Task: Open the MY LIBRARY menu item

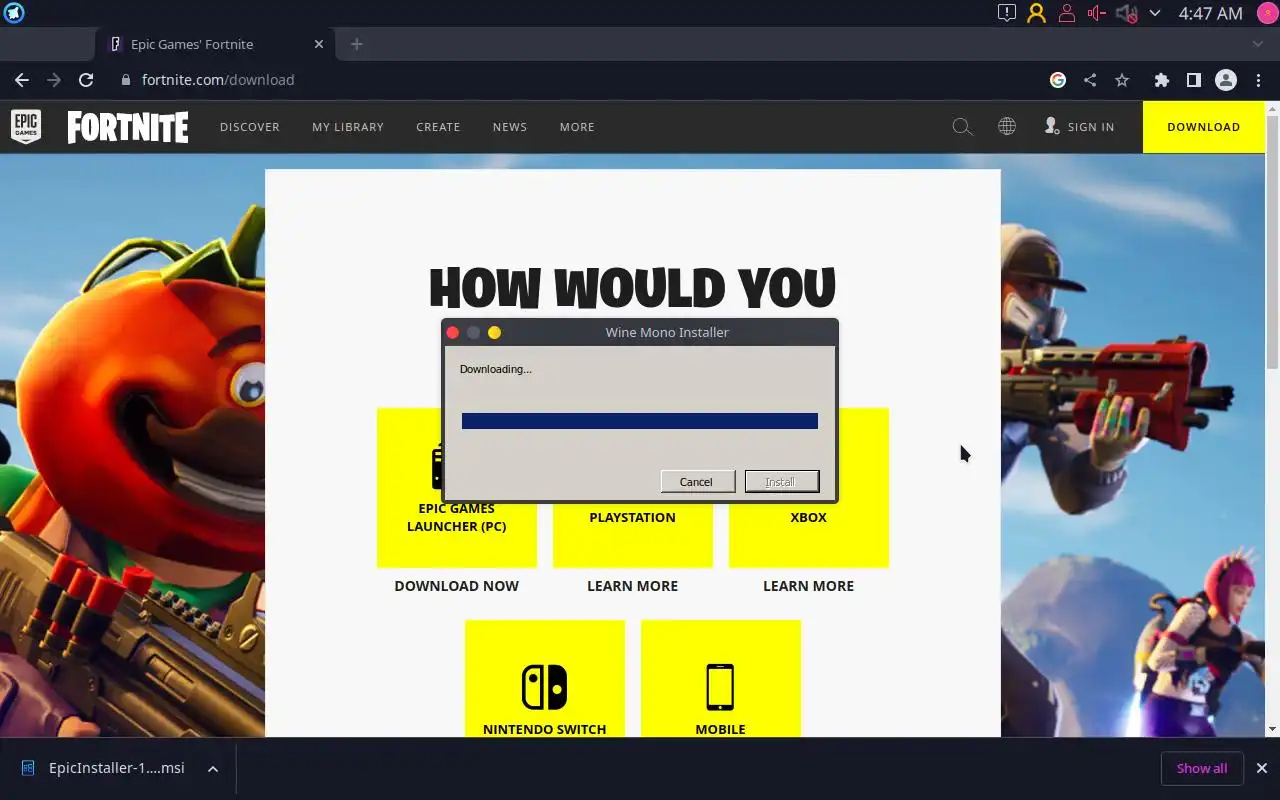Action: (x=348, y=127)
